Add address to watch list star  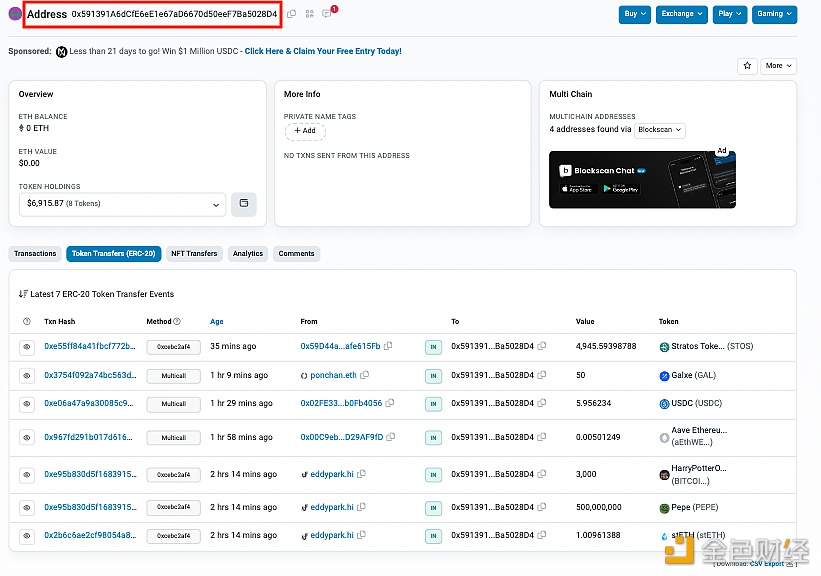[747, 65]
